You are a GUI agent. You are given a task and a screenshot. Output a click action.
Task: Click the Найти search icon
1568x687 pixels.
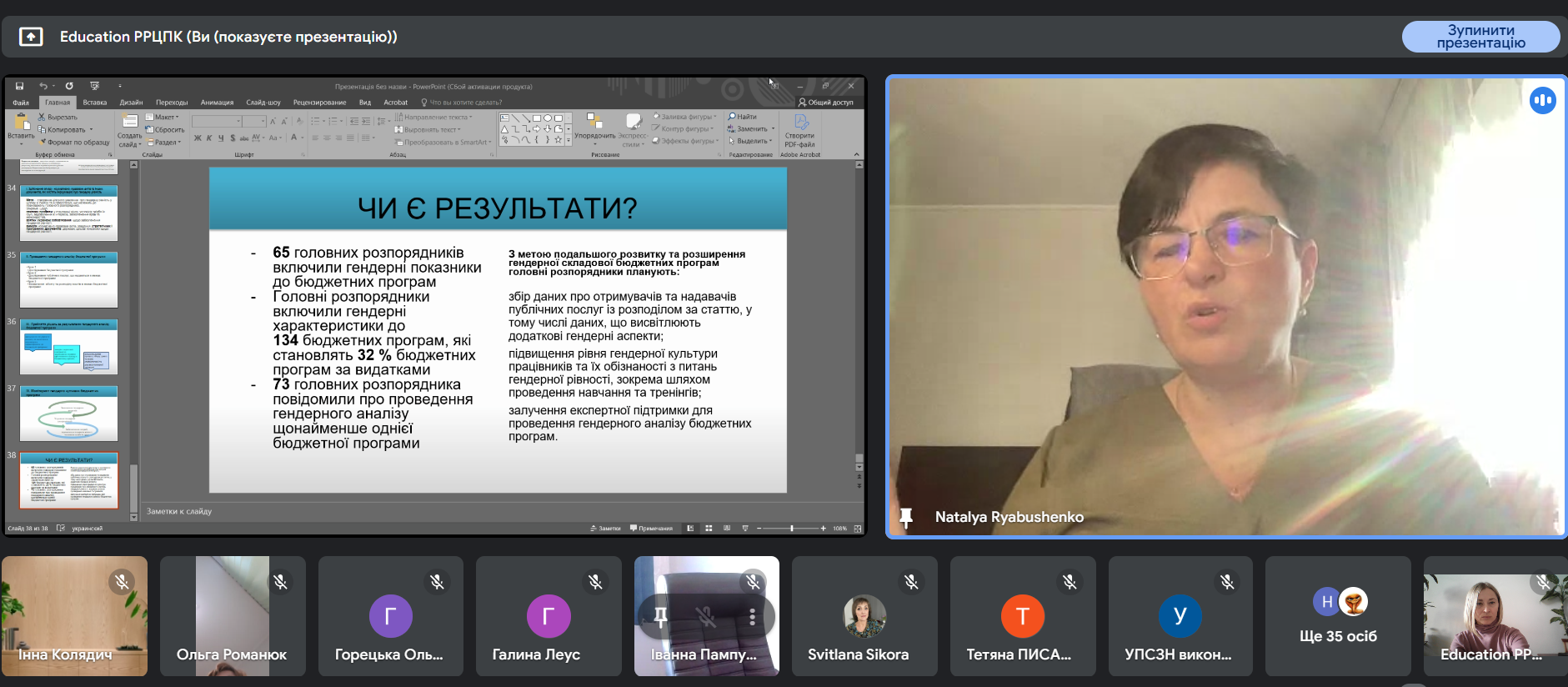coord(732,117)
